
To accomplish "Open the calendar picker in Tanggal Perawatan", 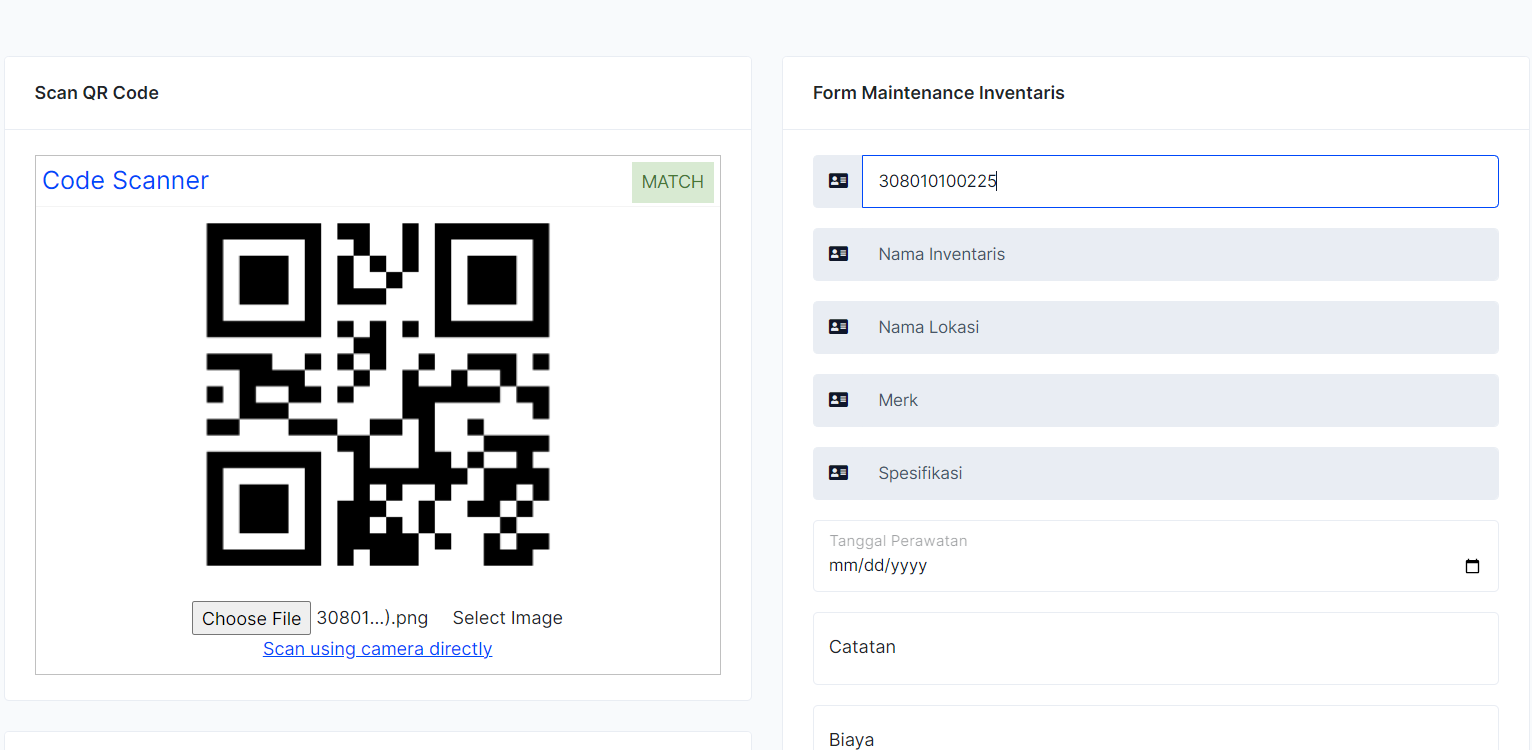I will (x=1472, y=566).
